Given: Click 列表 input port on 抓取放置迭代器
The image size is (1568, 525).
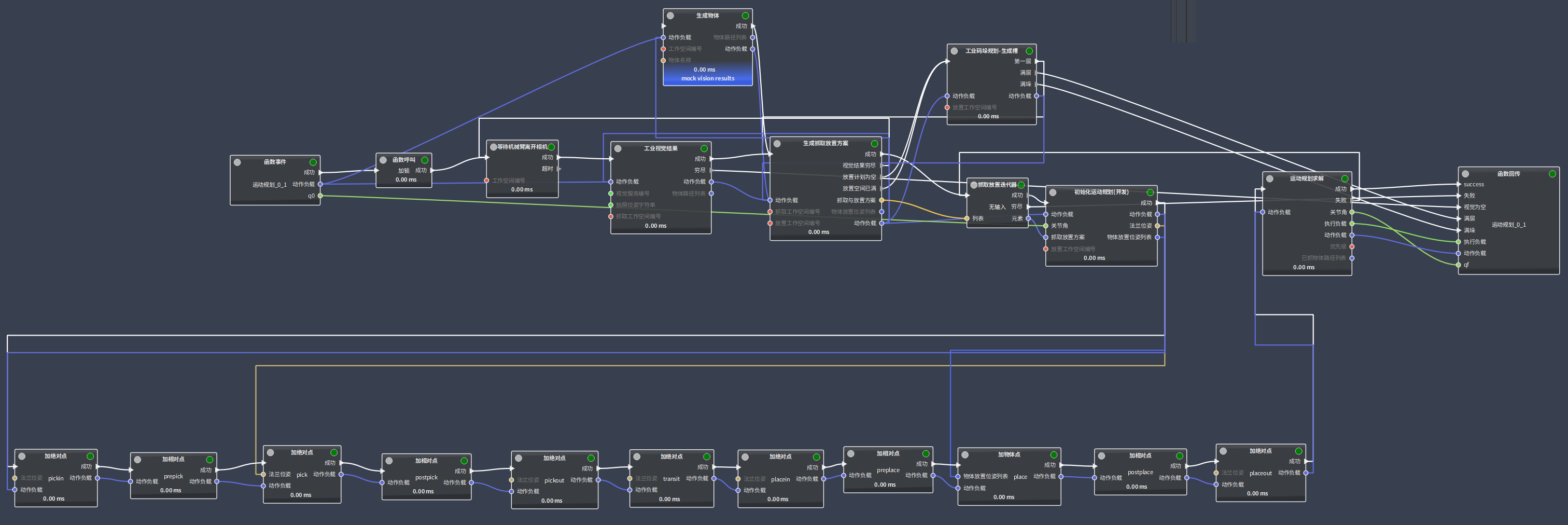Looking at the screenshot, I should [967, 218].
